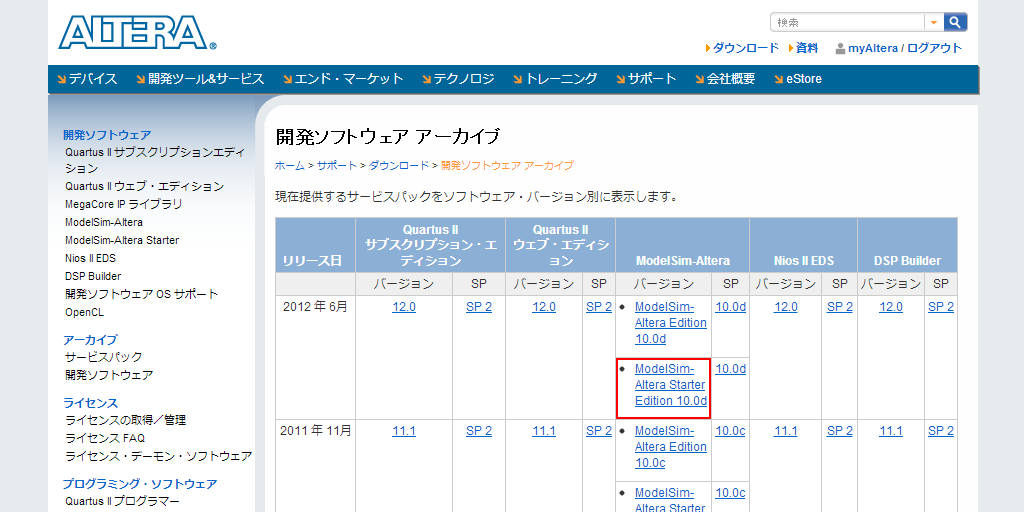Click the ライセンス sidebar heading

90,403
